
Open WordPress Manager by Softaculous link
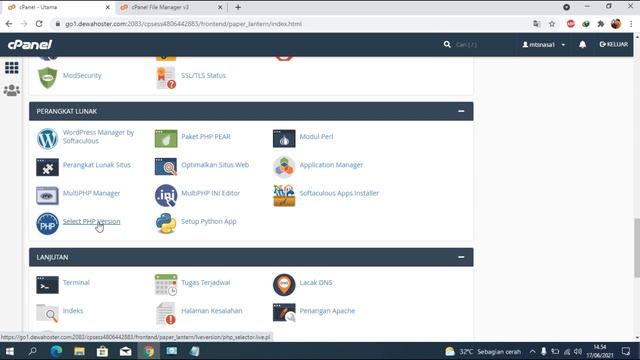tap(98, 136)
